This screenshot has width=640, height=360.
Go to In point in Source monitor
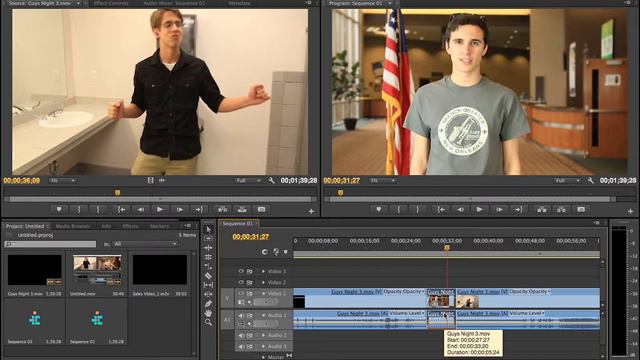pos(121,209)
